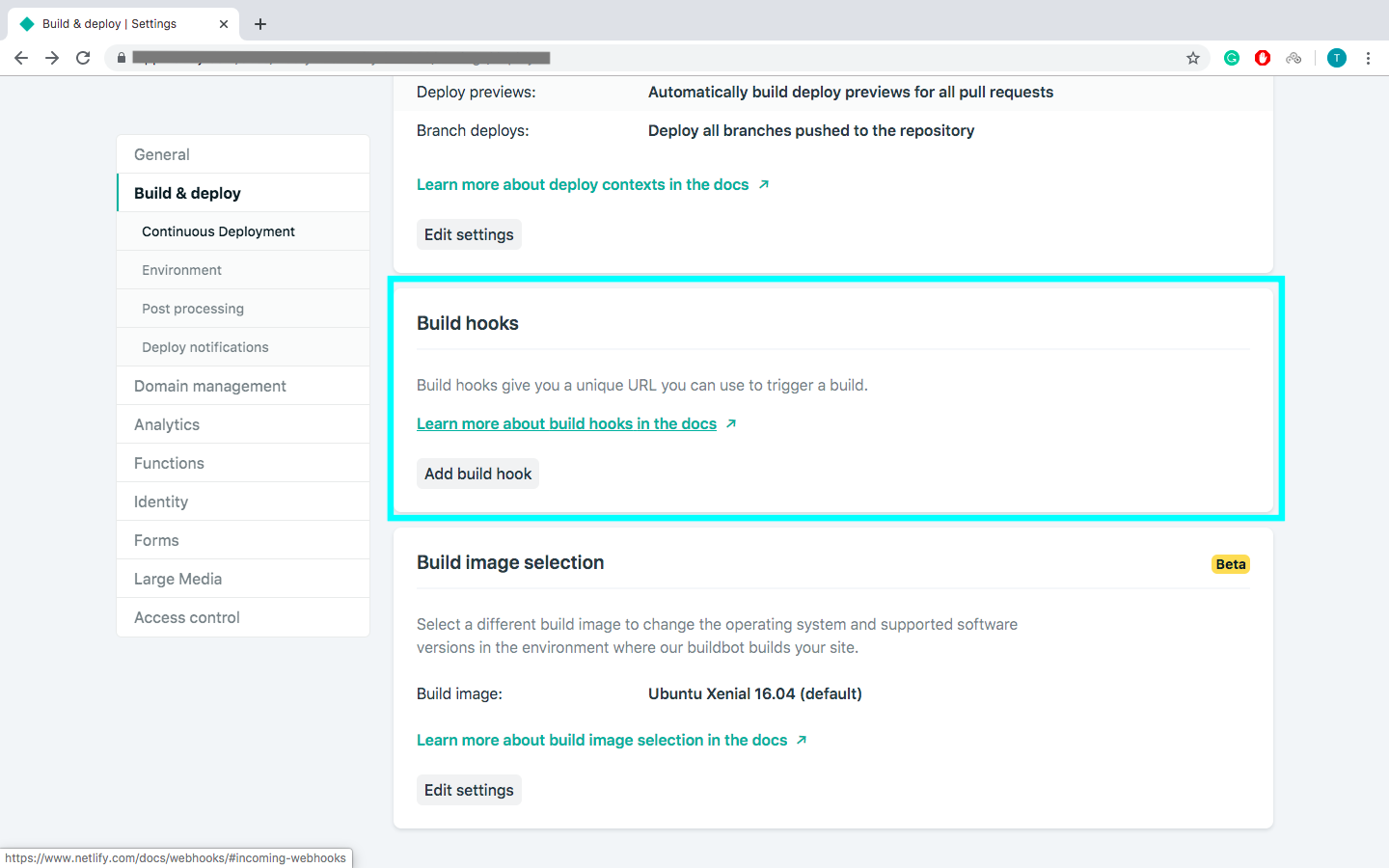Edit settings for build image selection
This screenshot has width=1389, height=868.
469,790
